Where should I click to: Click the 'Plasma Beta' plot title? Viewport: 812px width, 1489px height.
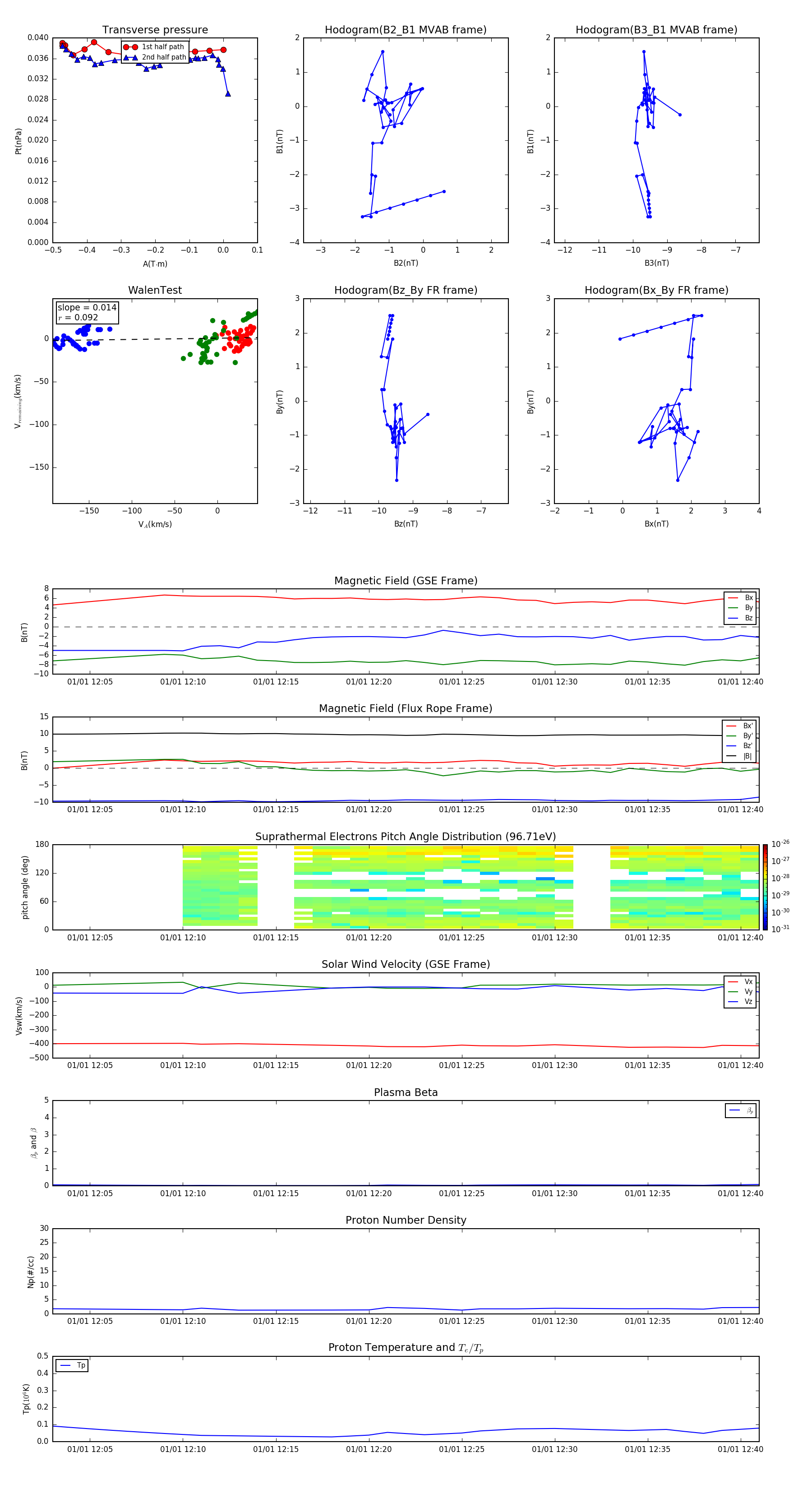[x=406, y=1092]
